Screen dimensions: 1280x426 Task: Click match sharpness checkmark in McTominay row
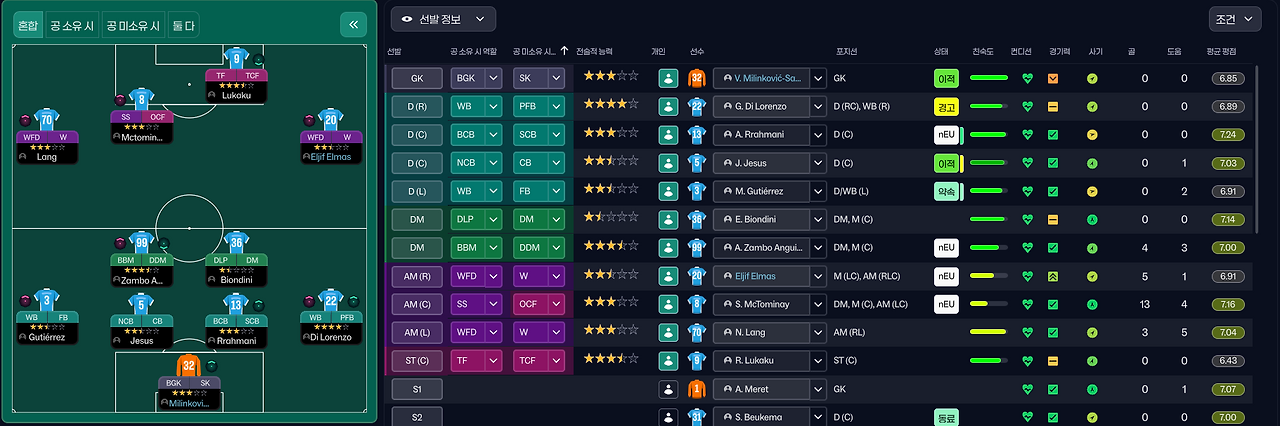pos(1053,304)
